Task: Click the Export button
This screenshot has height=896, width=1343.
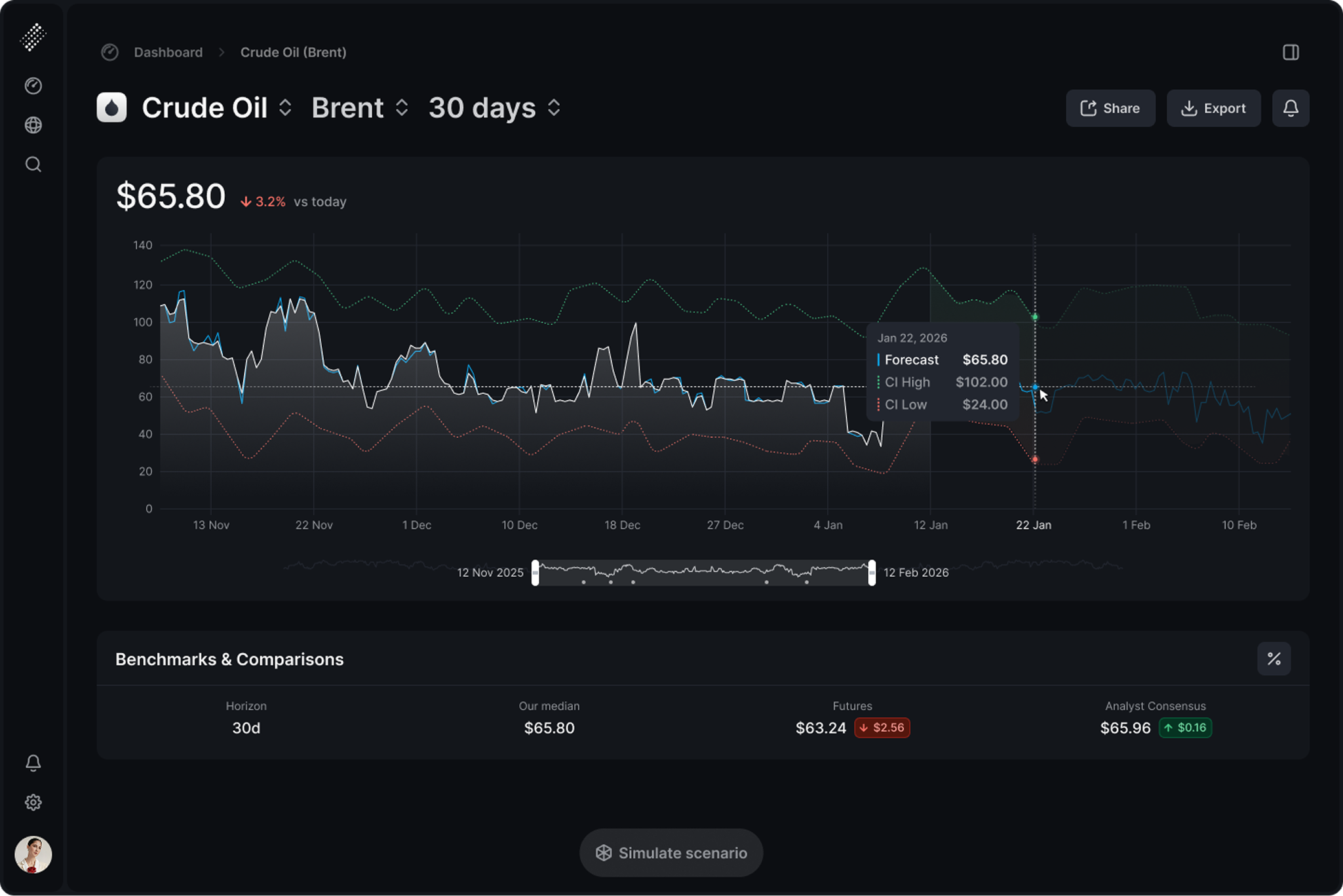Action: (1213, 108)
